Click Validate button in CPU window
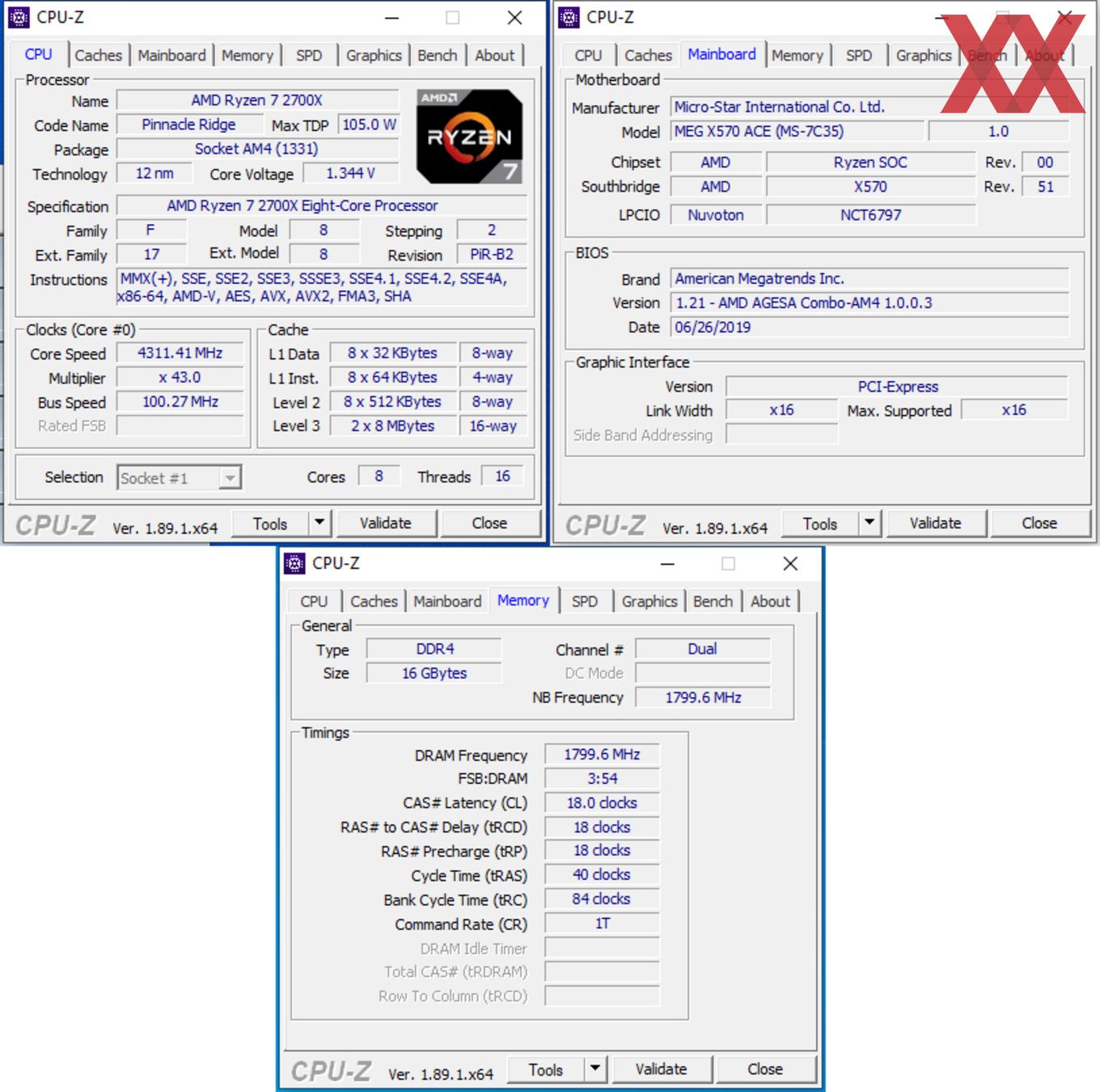This screenshot has width=1100, height=1092. pos(386,523)
